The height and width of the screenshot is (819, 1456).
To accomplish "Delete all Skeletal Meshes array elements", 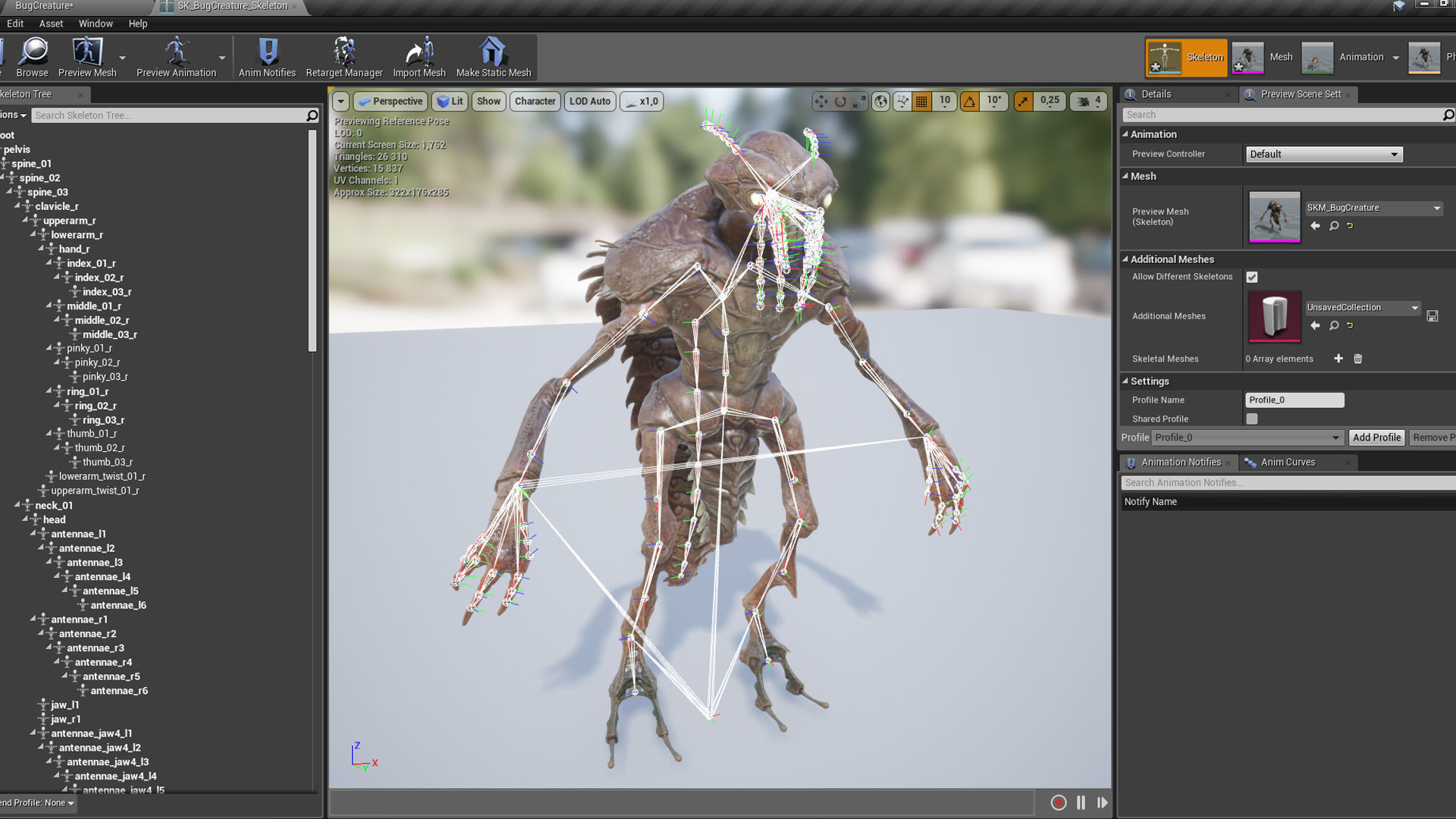I will (1358, 359).
